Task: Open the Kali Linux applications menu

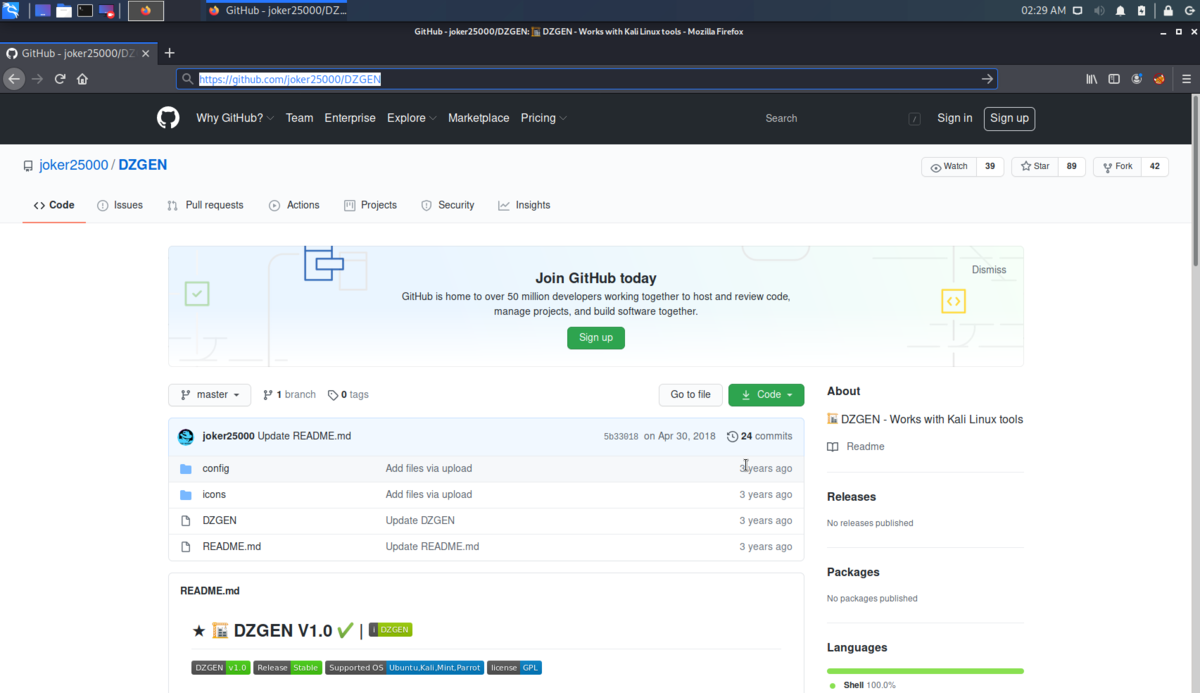Action: 11,11
